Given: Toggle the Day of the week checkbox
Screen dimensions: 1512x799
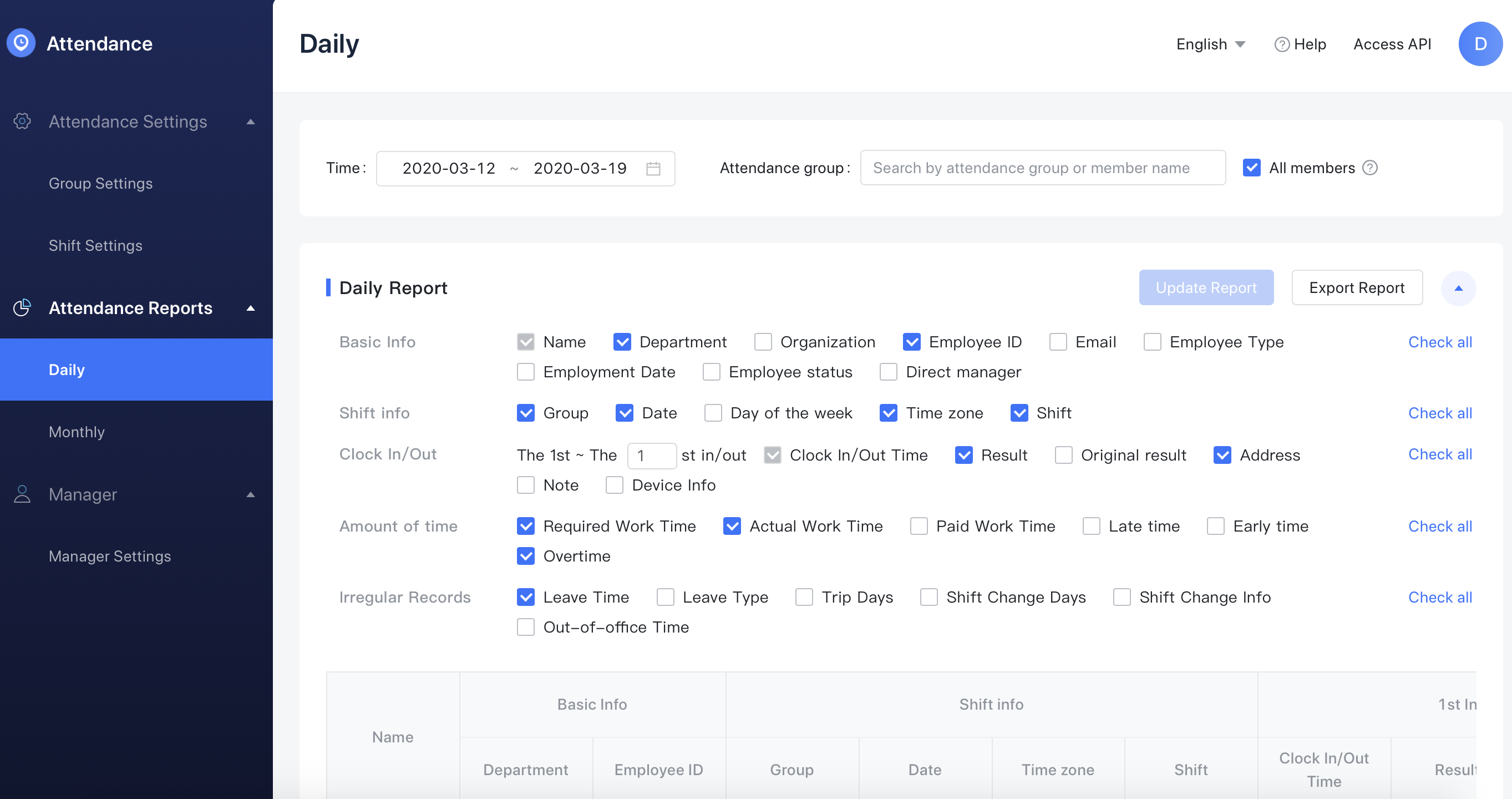Looking at the screenshot, I should point(713,413).
